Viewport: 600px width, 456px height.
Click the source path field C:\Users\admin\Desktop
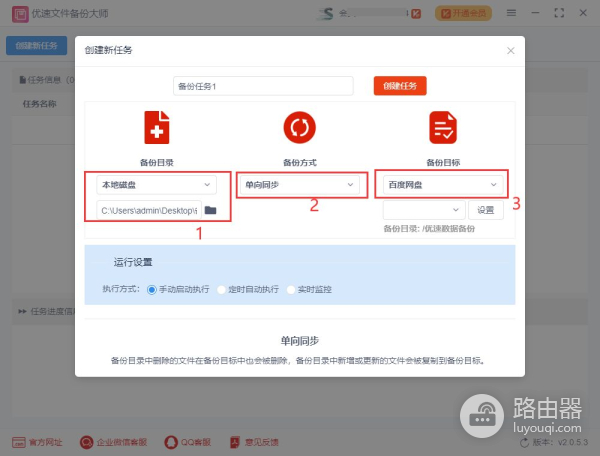point(149,210)
